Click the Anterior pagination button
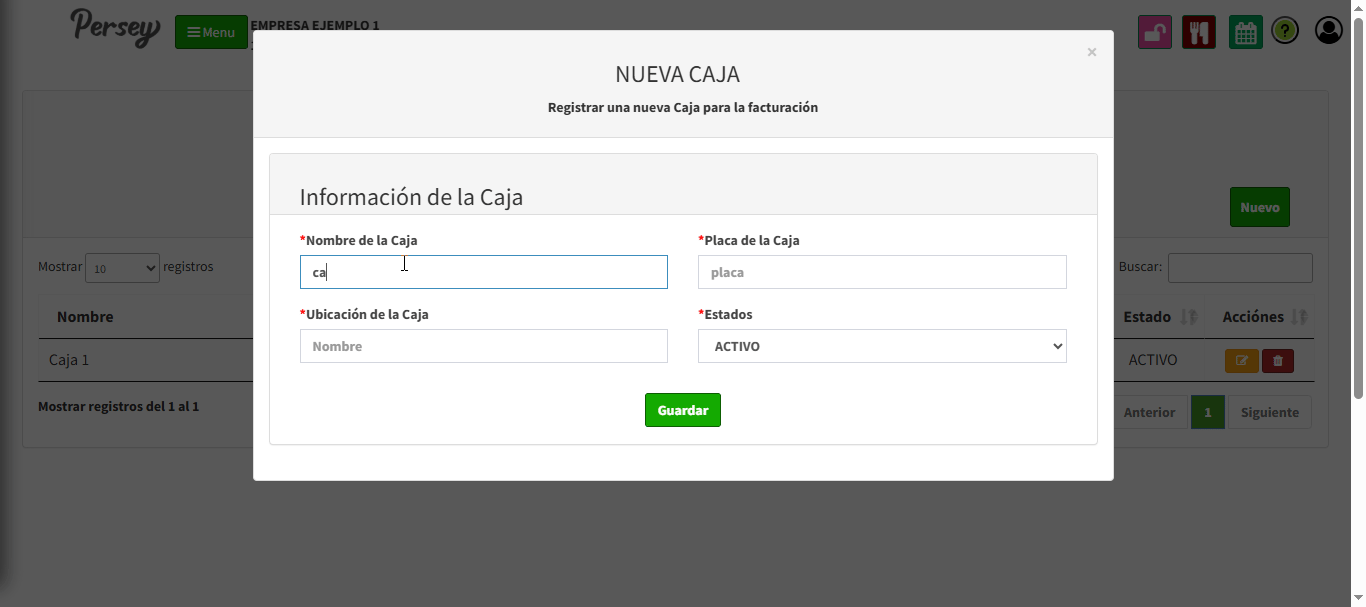Screen dimensions: 1366x607 [1149, 412]
